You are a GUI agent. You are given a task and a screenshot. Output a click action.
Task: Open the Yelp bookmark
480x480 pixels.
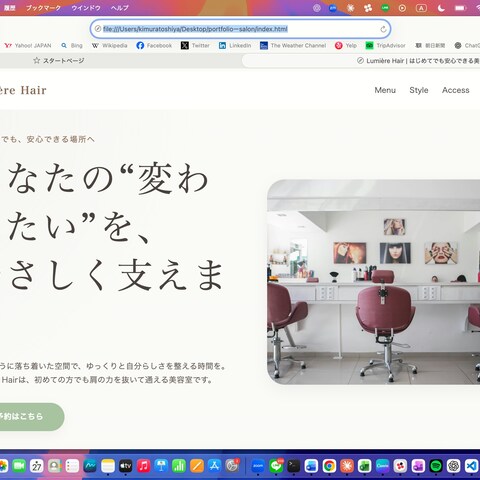(346, 45)
